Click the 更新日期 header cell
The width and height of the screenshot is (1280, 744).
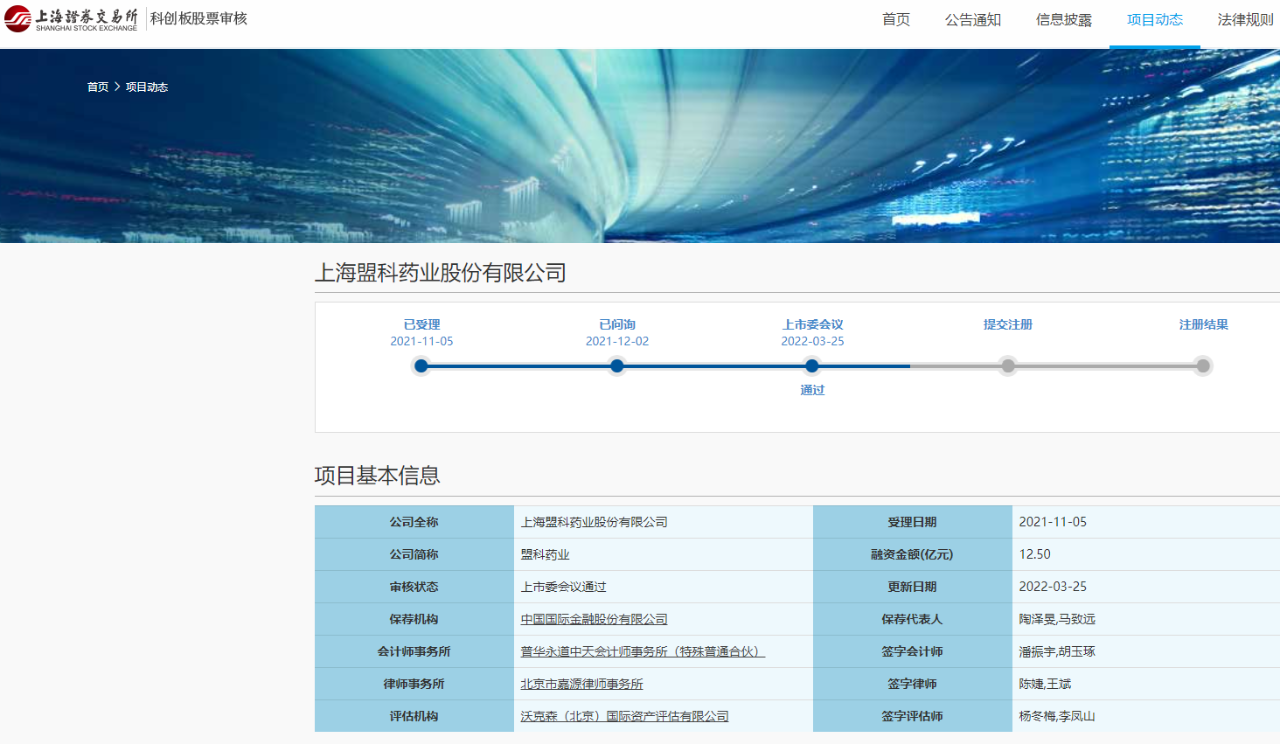(x=912, y=587)
